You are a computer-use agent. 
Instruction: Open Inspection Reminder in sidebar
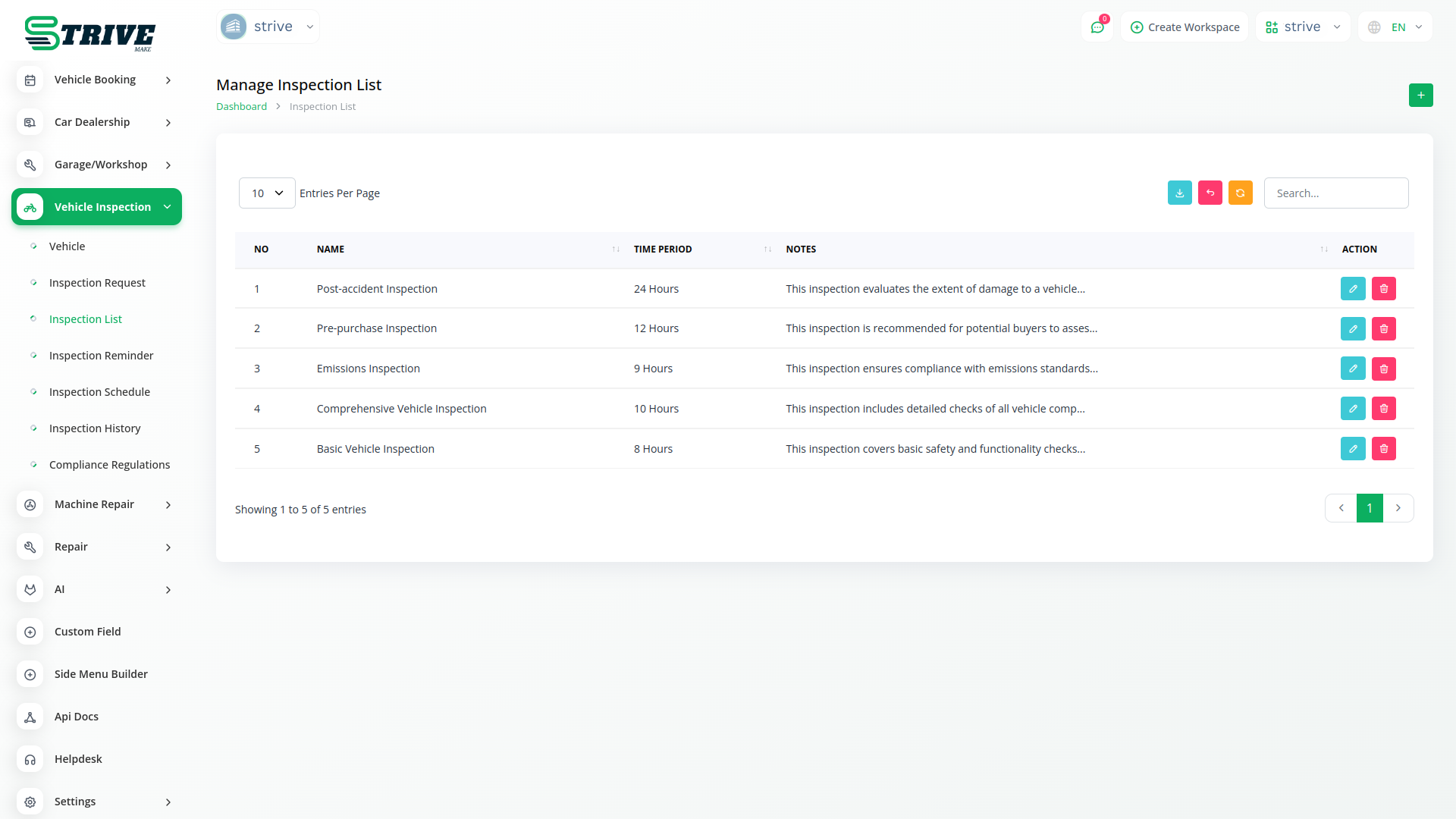101,356
